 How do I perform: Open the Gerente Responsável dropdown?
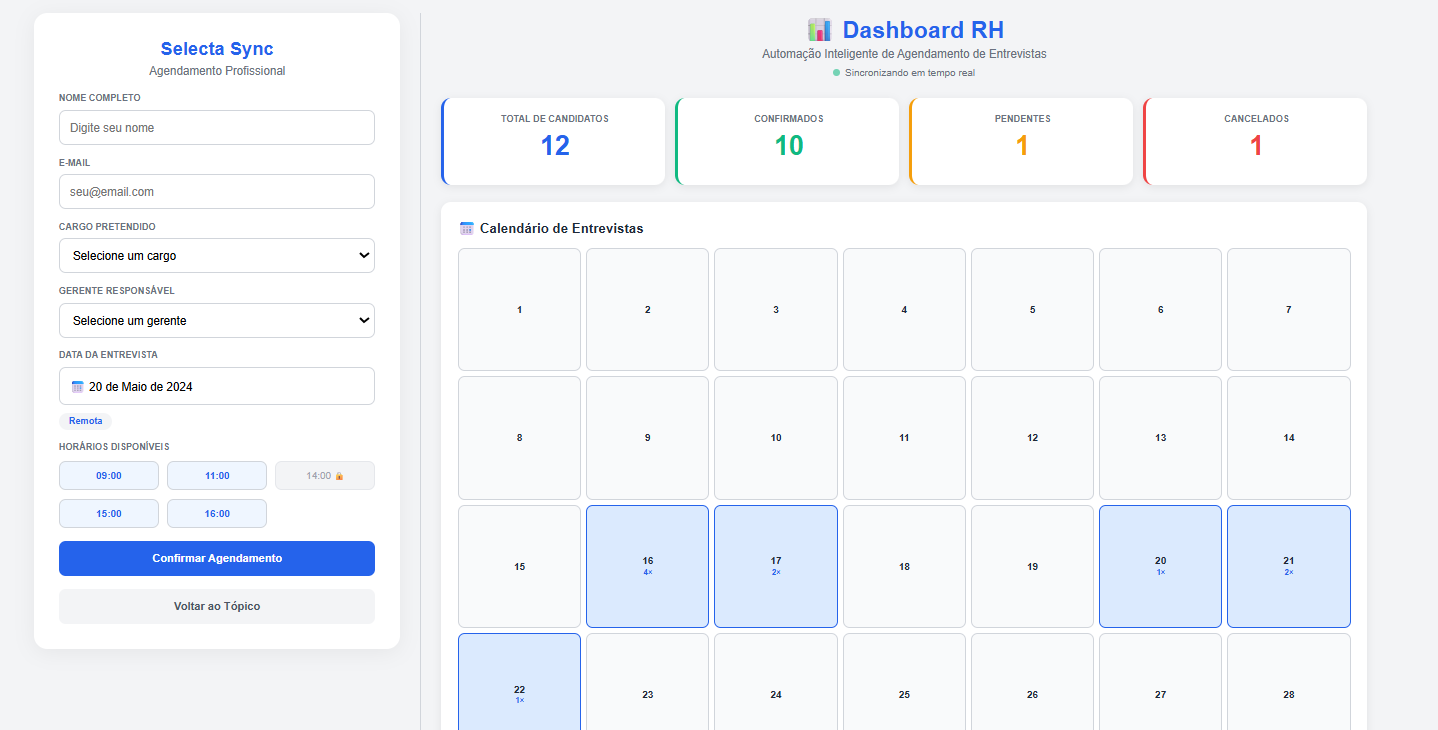217,321
